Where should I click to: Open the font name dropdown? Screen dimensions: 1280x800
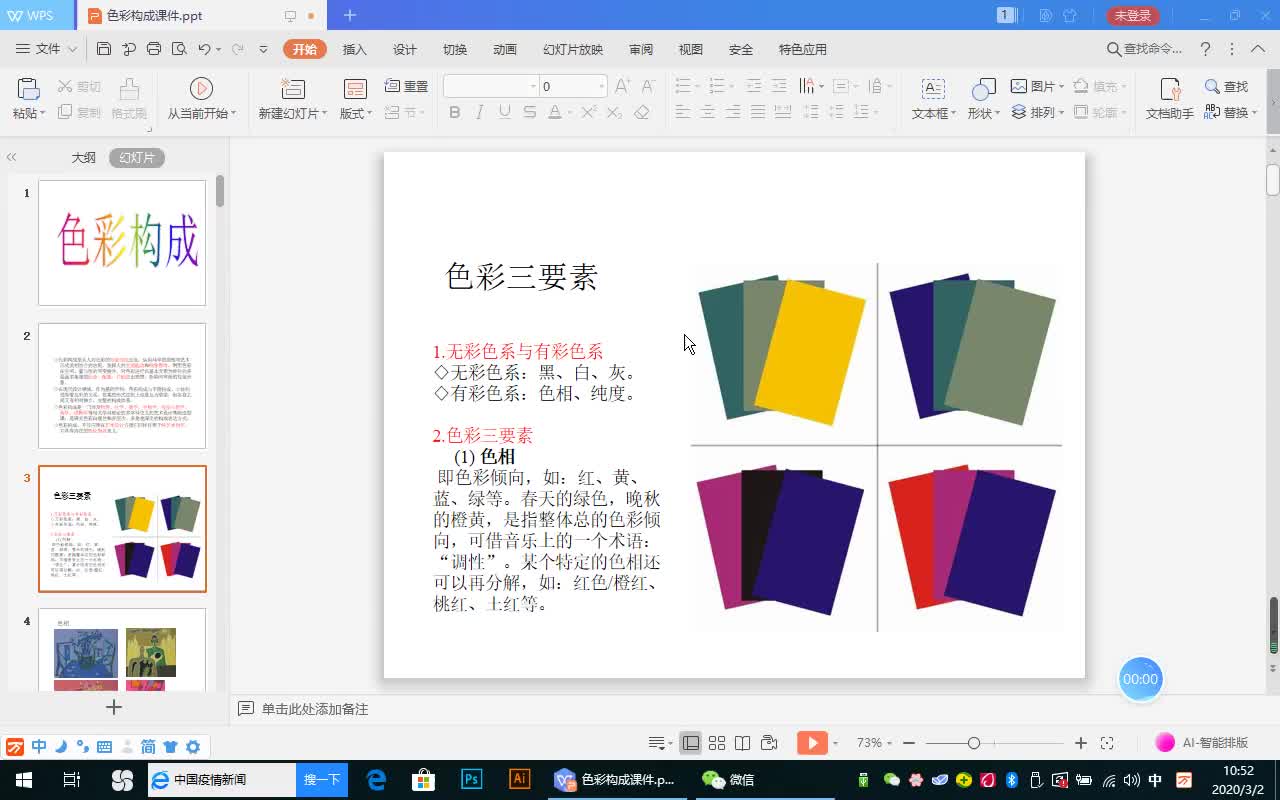pyautogui.click(x=531, y=86)
